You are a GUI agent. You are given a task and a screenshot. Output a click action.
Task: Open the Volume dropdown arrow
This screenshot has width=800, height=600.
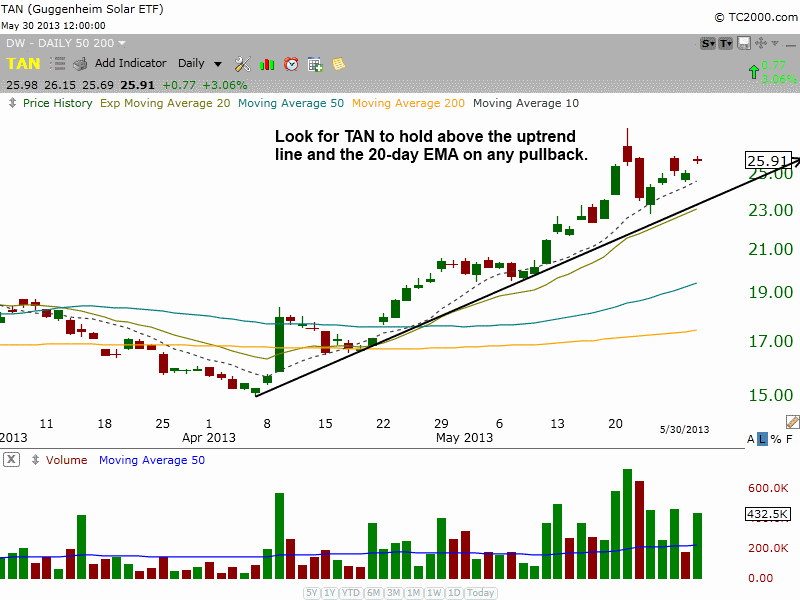36,460
